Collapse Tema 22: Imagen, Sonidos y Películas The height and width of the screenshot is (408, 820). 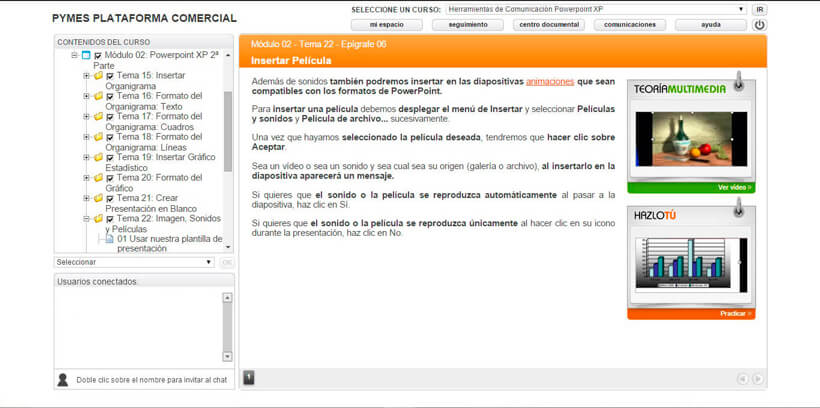click(86, 219)
